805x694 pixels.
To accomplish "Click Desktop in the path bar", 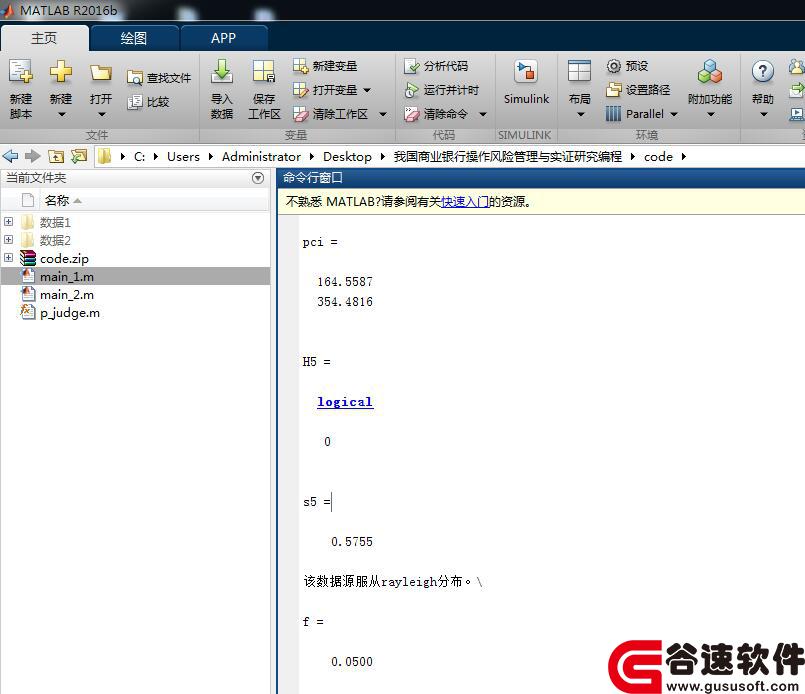I will point(348,157).
